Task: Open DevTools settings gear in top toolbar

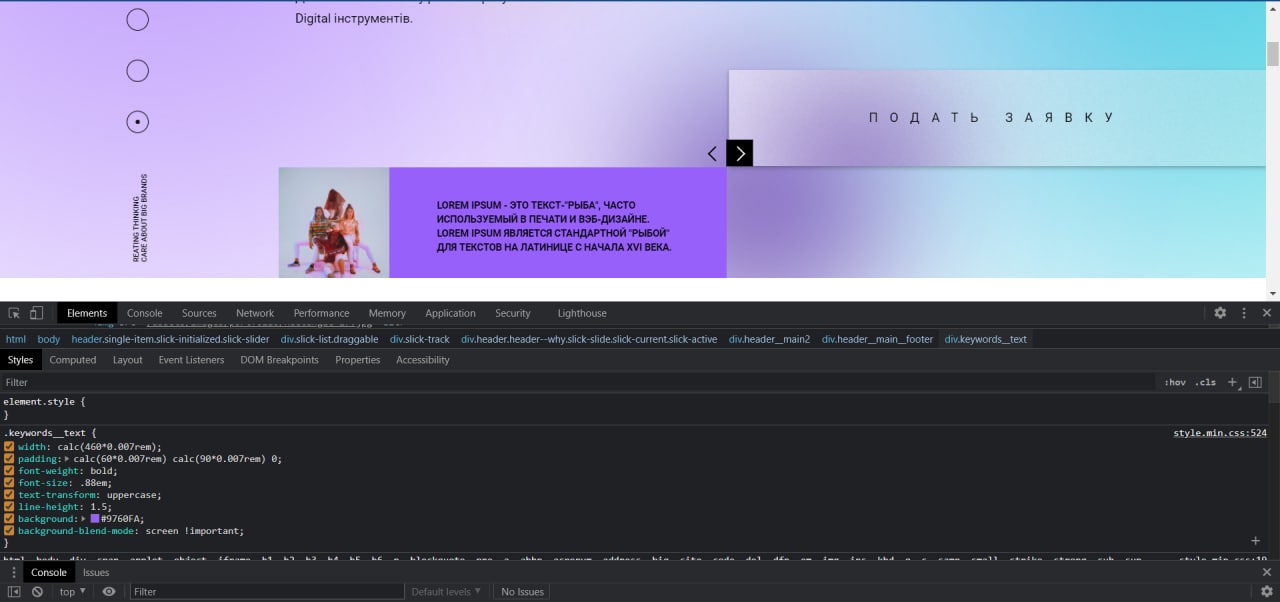Action: coord(1220,313)
